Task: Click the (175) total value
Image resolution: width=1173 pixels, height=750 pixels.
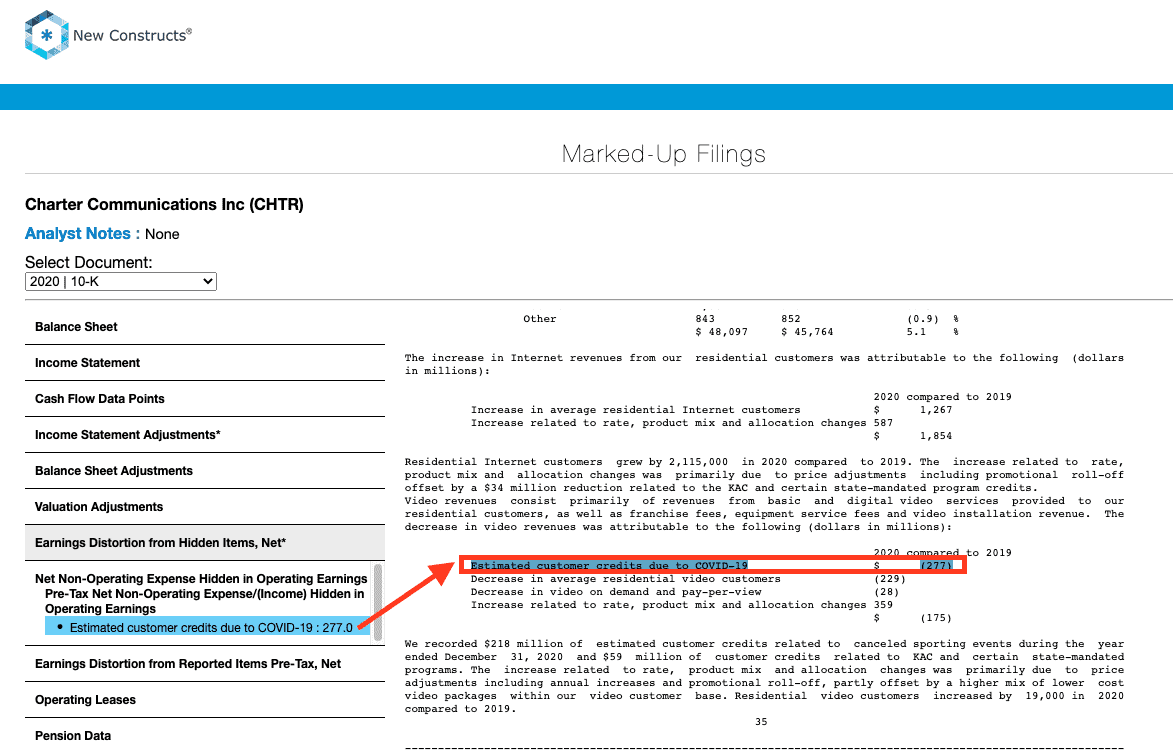Action: [x=936, y=618]
